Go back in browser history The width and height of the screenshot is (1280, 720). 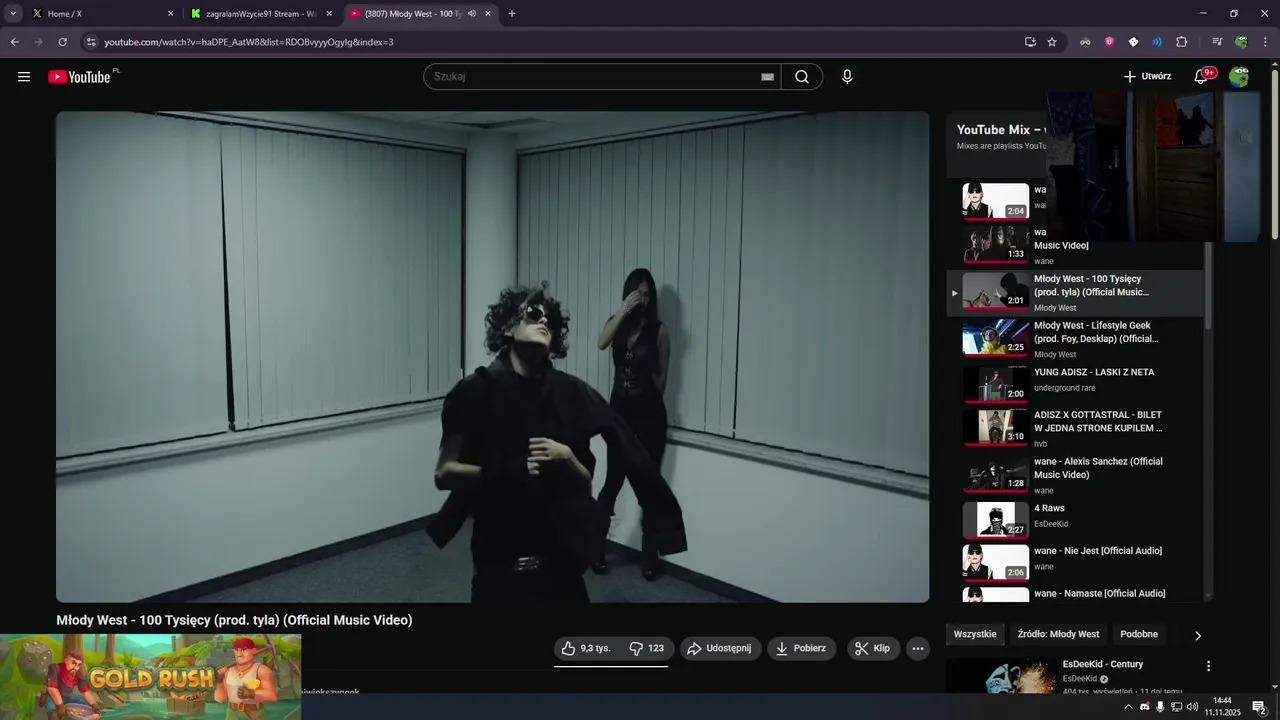point(15,42)
